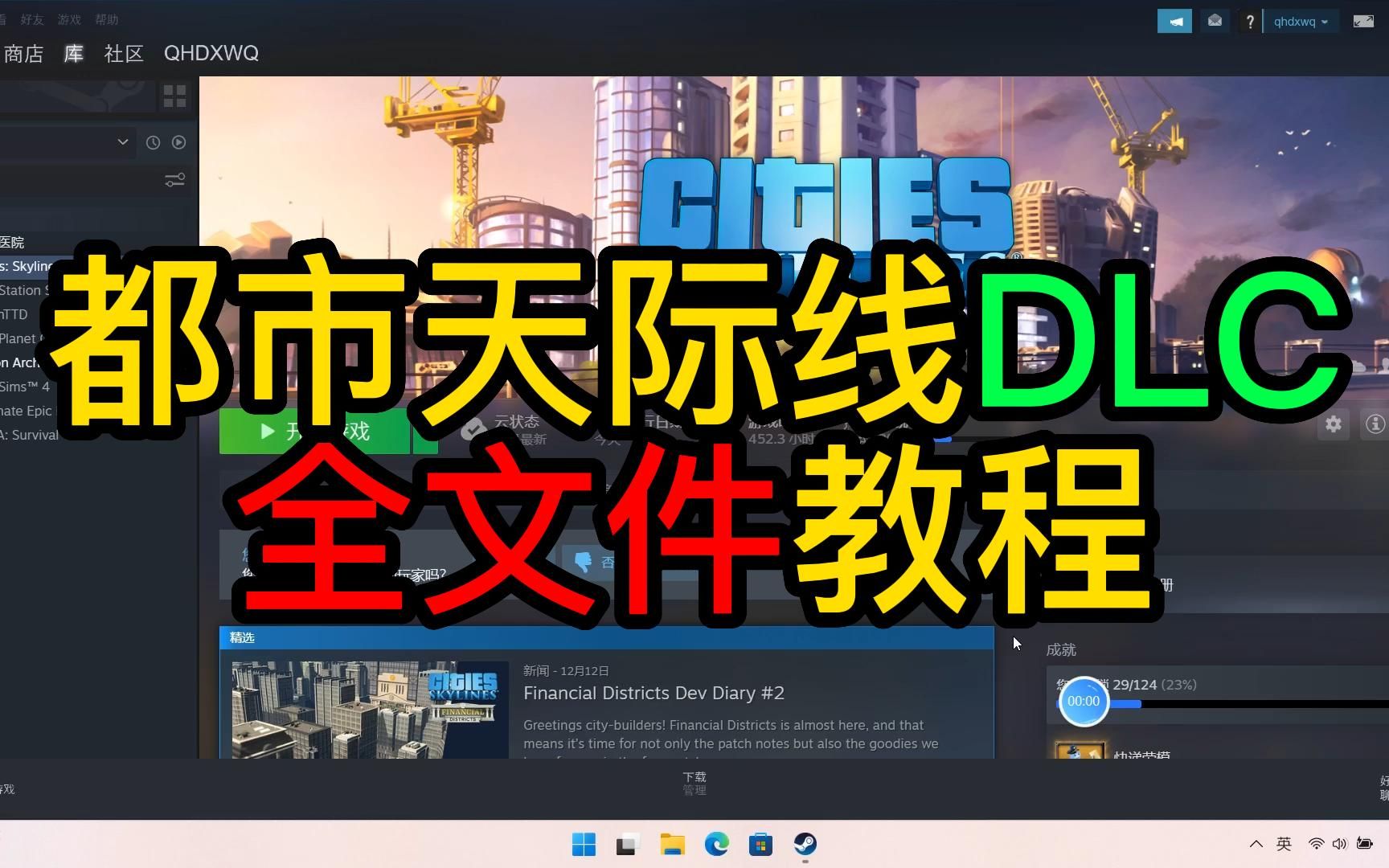Open Microsoft Store from the taskbar
The height and width of the screenshot is (868, 1389).
click(x=760, y=845)
